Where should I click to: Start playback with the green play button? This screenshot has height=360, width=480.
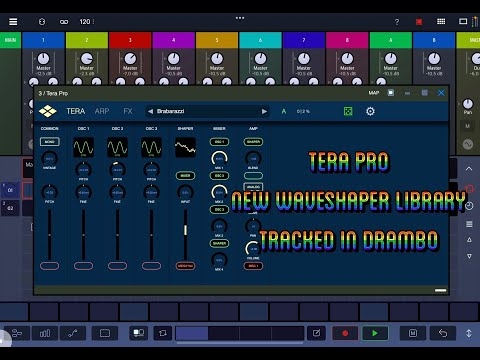tap(375, 333)
